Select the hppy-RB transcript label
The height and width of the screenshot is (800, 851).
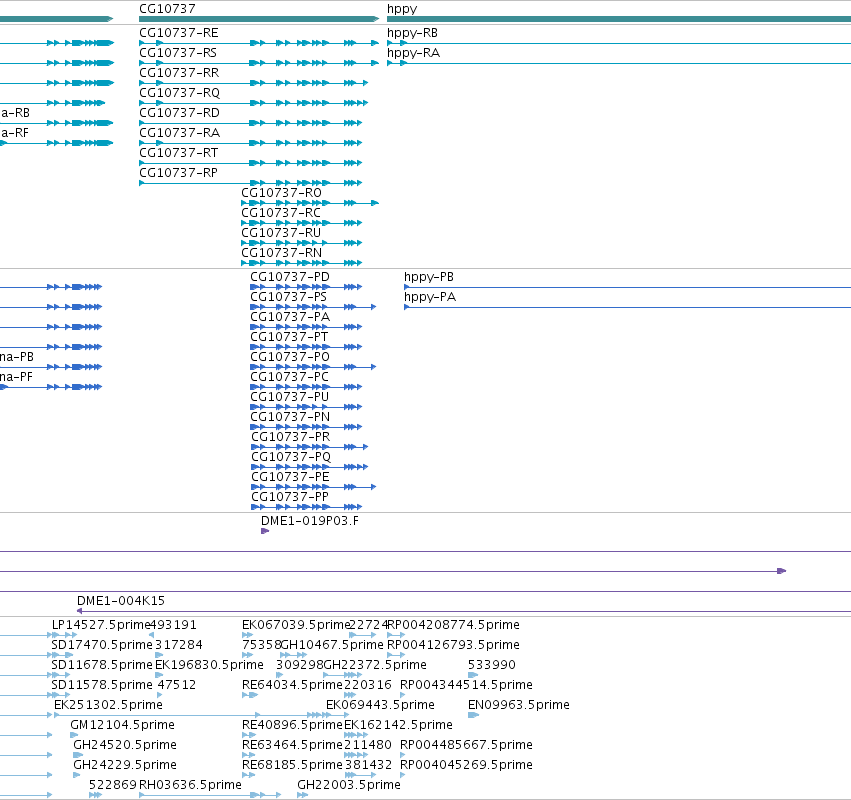412,34
